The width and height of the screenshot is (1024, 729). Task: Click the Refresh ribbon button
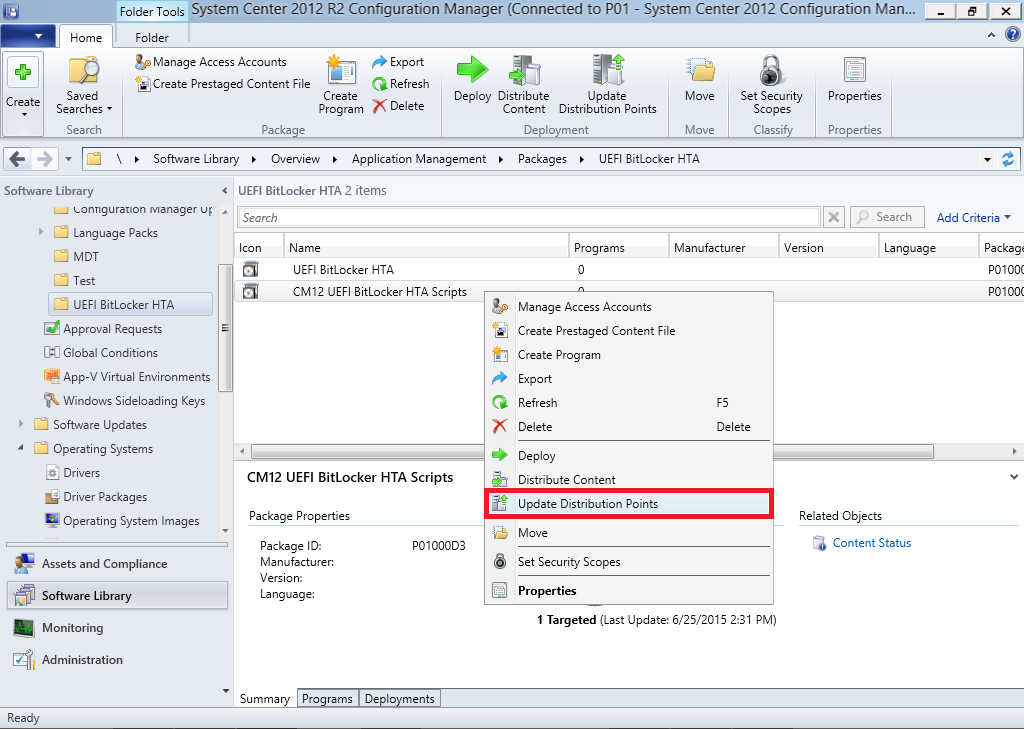(x=400, y=84)
